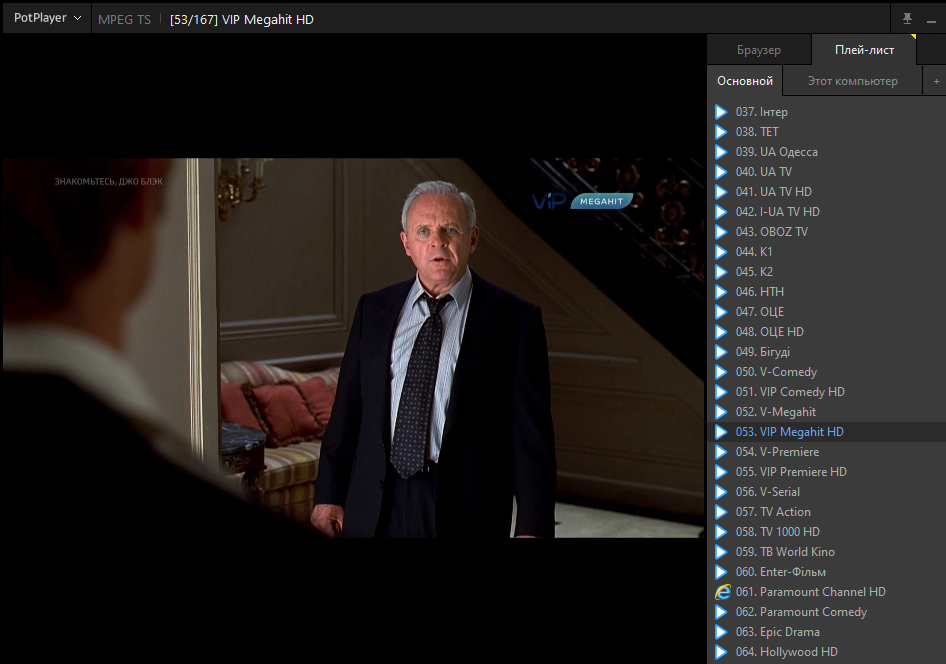
Task: Pick channel 043. OBOZ TV
Action: [x=827, y=232]
